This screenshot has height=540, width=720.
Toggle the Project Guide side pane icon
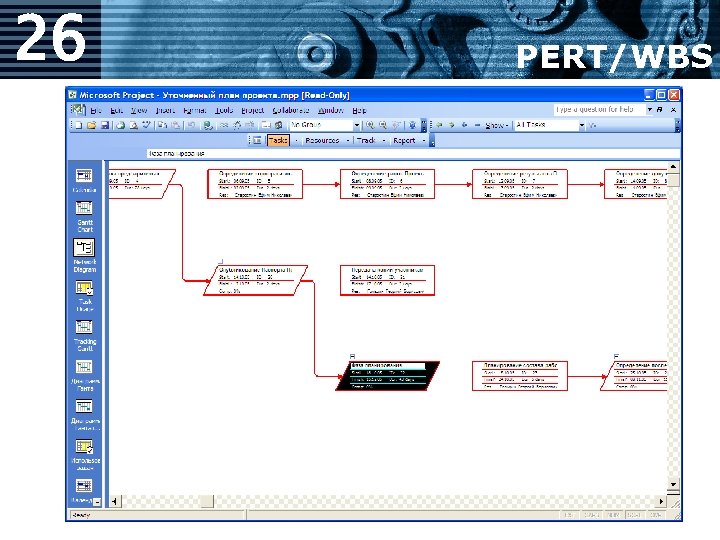click(x=257, y=141)
